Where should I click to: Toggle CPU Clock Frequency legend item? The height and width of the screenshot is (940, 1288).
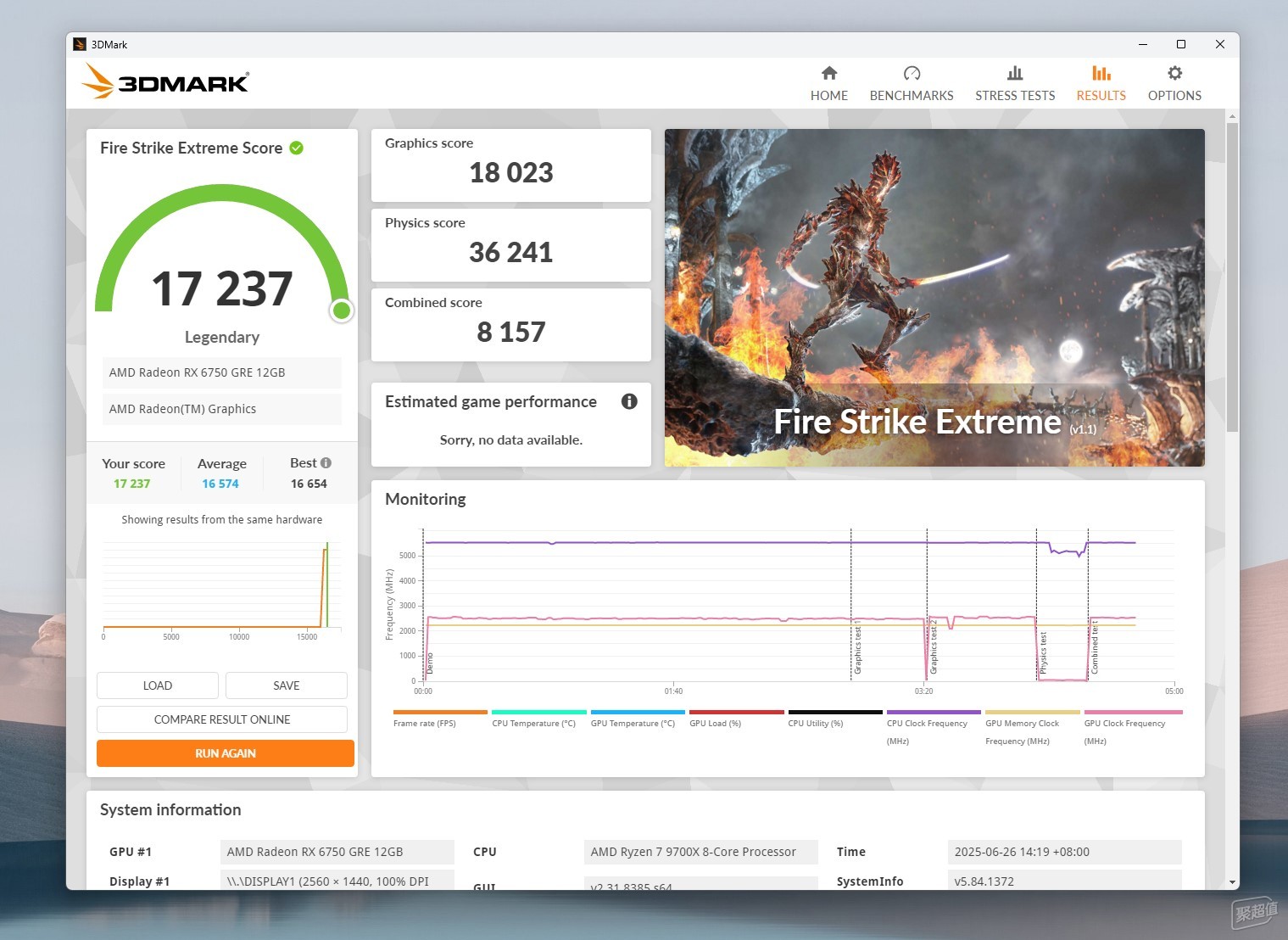click(x=934, y=728)
